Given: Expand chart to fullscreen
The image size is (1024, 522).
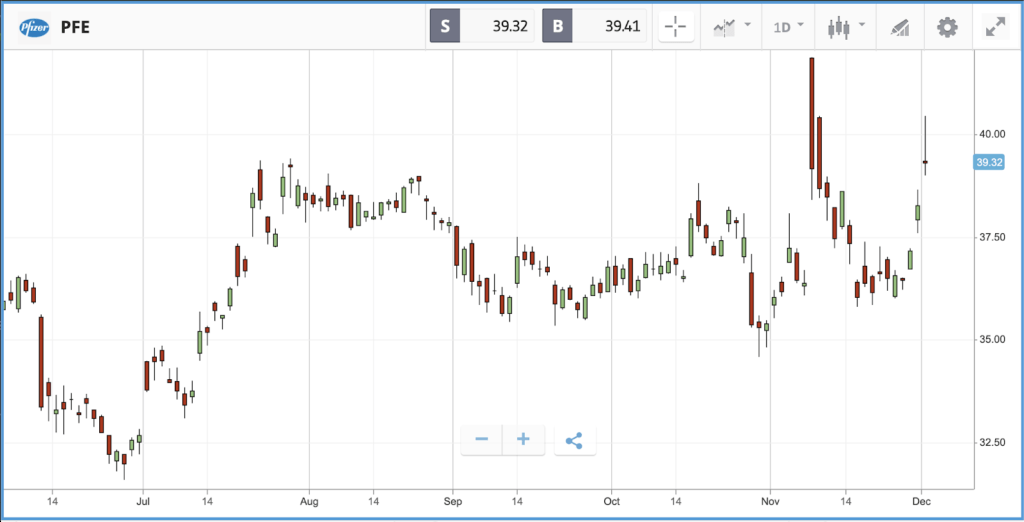Looking at the screenshot, I should pyautogui.click(x=995, y=27).
